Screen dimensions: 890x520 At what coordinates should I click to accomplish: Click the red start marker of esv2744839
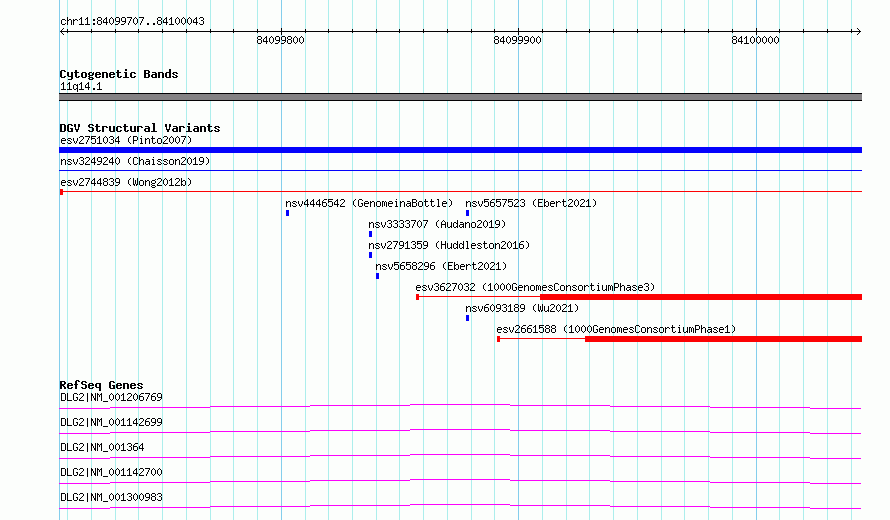point(61,192)
